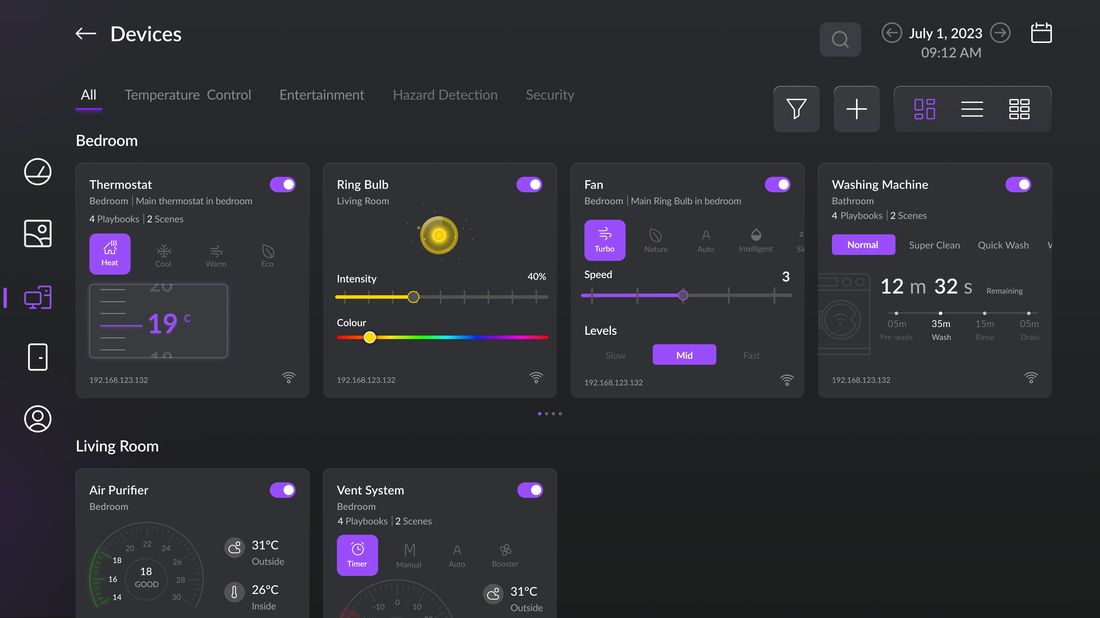The height and width of the screenshot is (618, 1100).
Task: Select Intelligent mode on Fan
Action: [x=756, y=241]
